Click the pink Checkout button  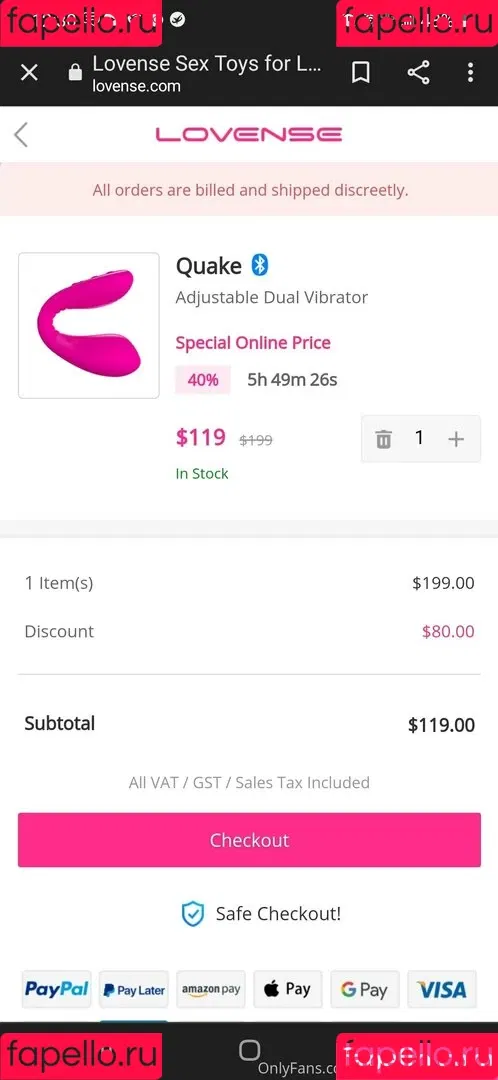(249, 840)
